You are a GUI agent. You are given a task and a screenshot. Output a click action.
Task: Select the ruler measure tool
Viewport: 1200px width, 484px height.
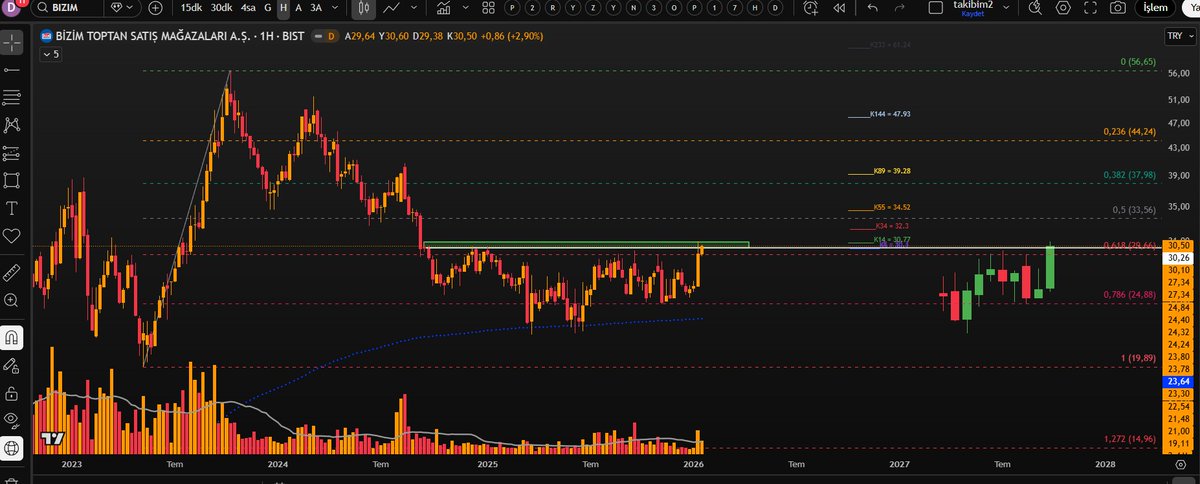click(x=13, y=272)
